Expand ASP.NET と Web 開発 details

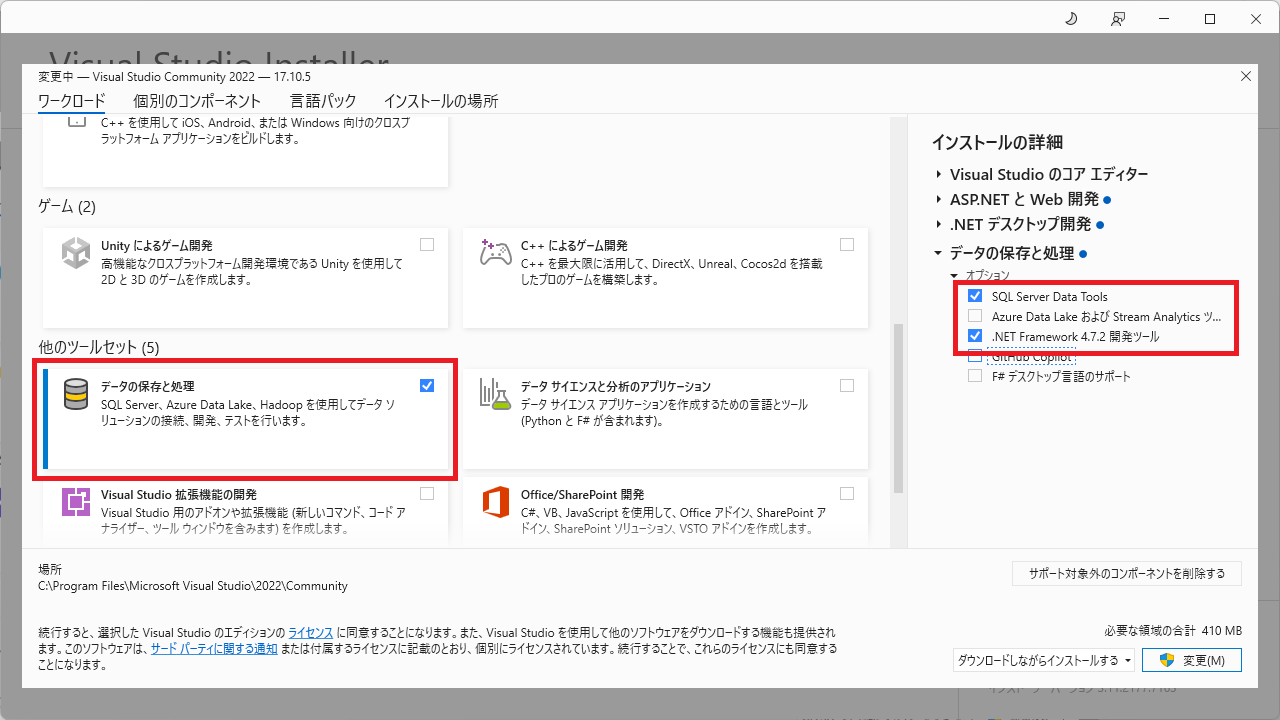pyautogui.click(x=939, y=199)
